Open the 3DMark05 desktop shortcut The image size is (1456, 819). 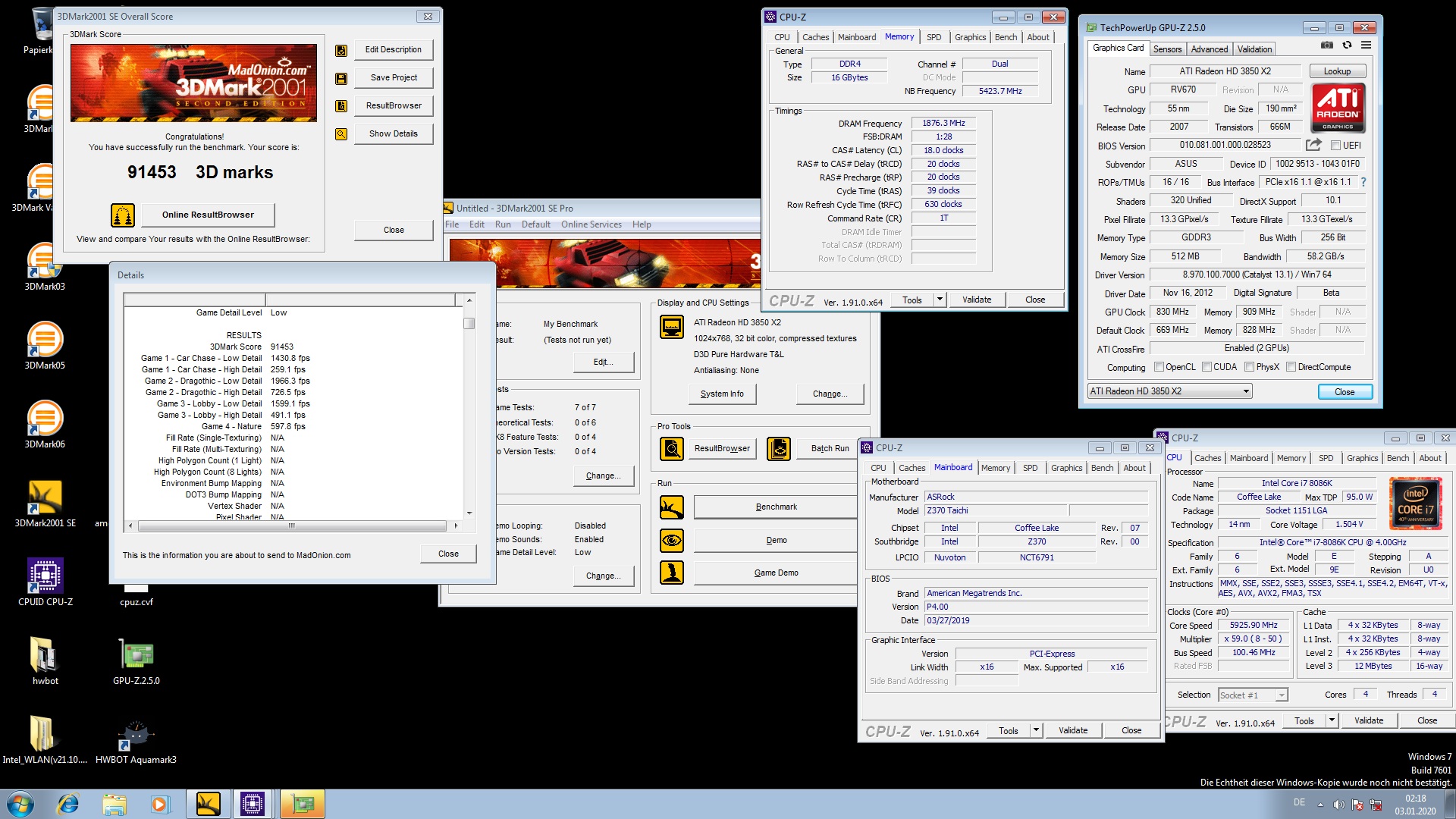(x=45, y=345)
